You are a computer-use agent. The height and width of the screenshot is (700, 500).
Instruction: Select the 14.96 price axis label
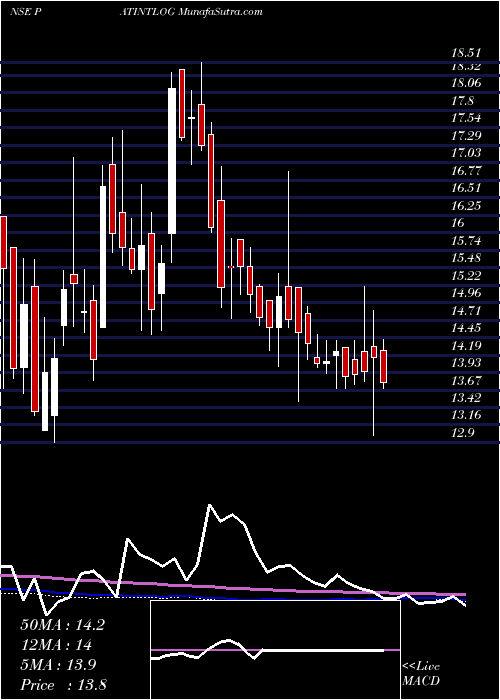coord(466,293)
